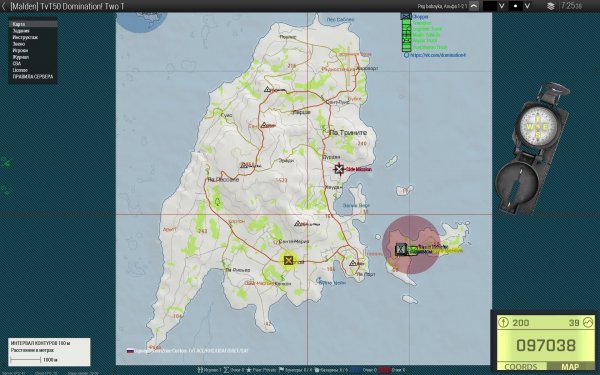
Task: Click the La Trinite town label
Action: (348, 133)
